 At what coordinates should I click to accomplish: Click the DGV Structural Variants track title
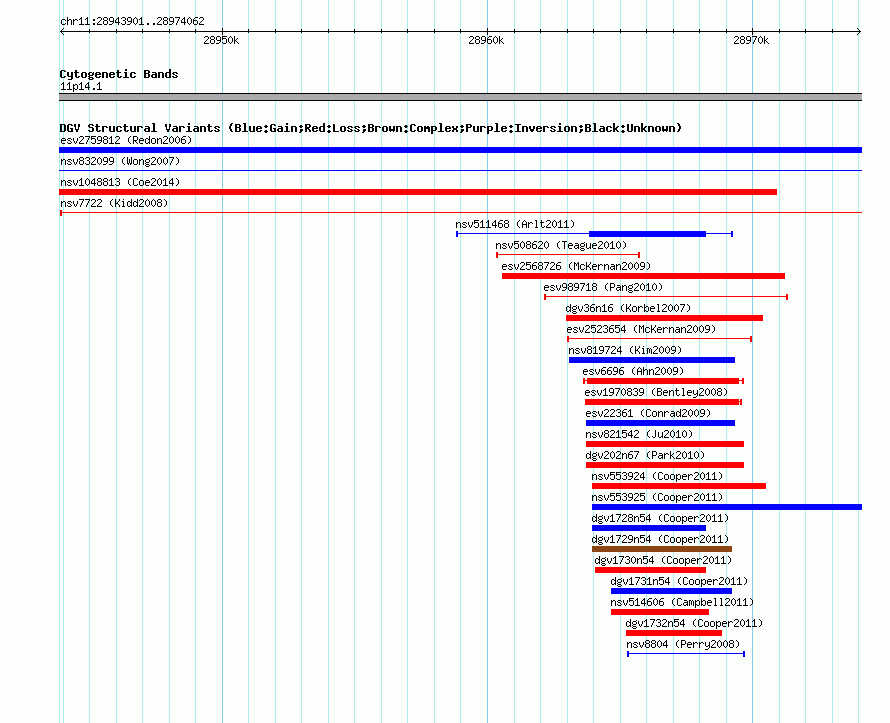click(x=371, y=128)
